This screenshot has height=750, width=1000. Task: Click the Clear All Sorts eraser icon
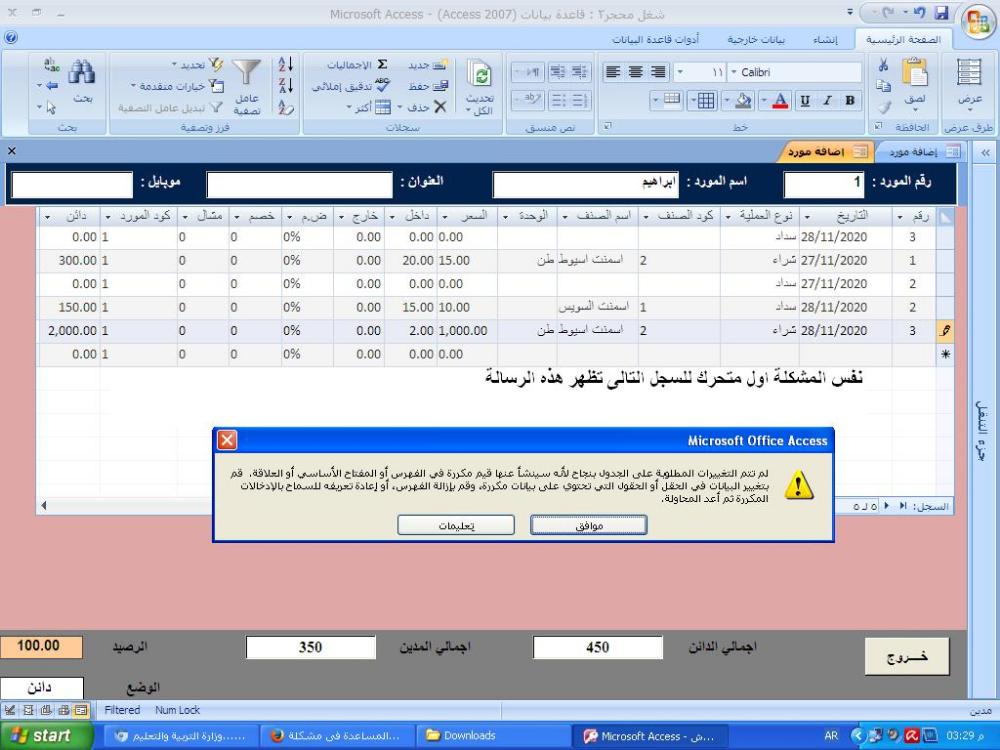click(x=286, y=108)
